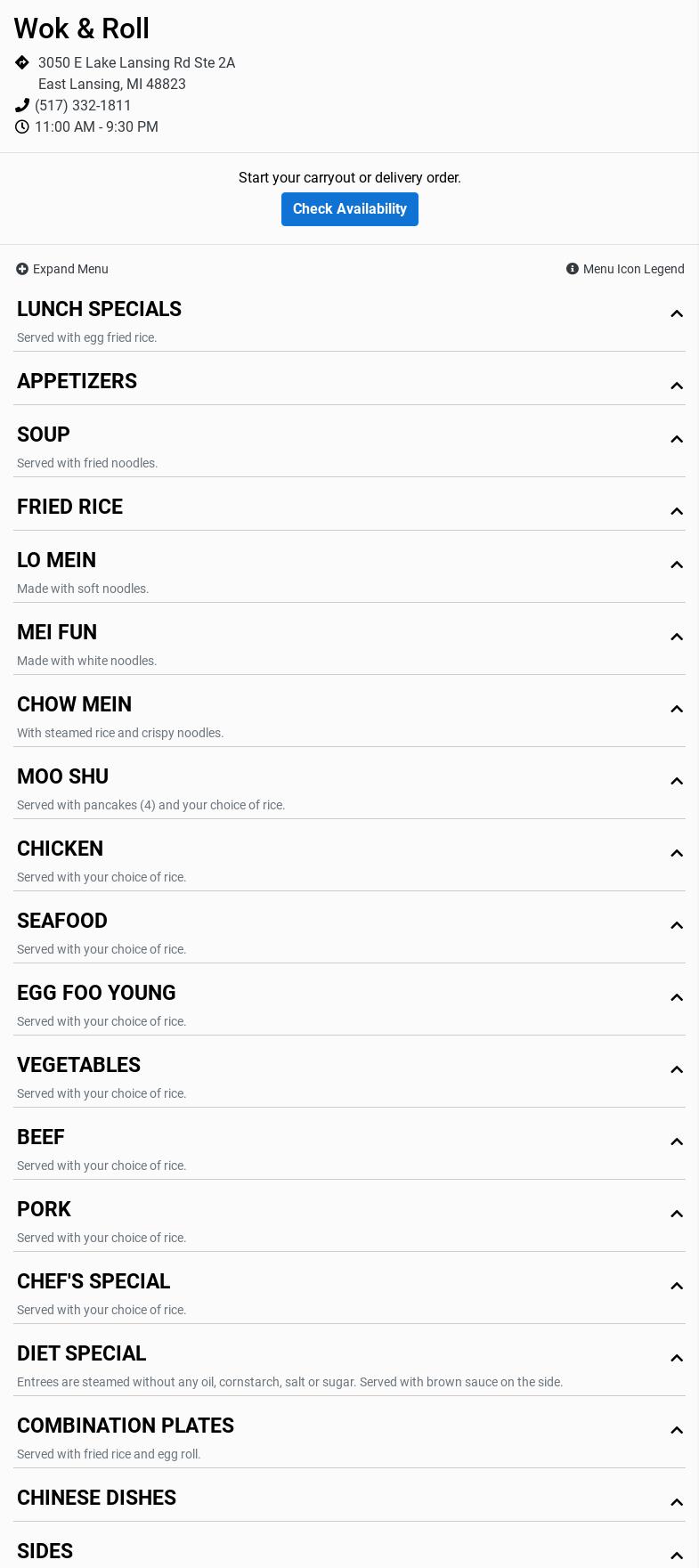Collapse the Lo Mein section chevron
Image resolution: width=699 pixels, height=1568 pixels.
click(677, 565)
